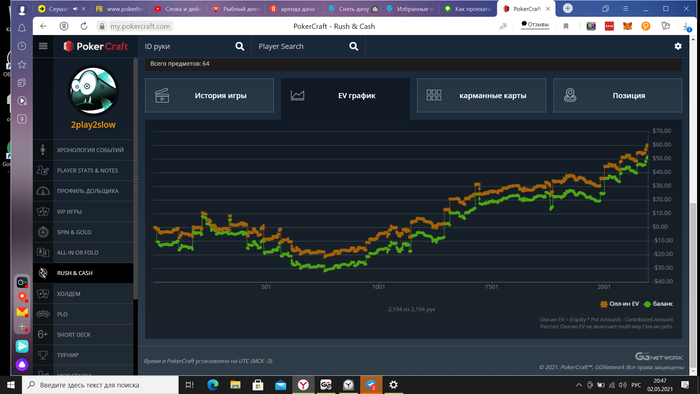Bookmark this page

coord(566,26)
